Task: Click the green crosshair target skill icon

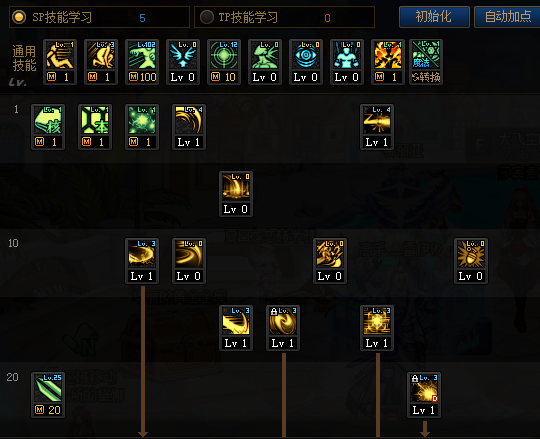Action: point(224,62)
